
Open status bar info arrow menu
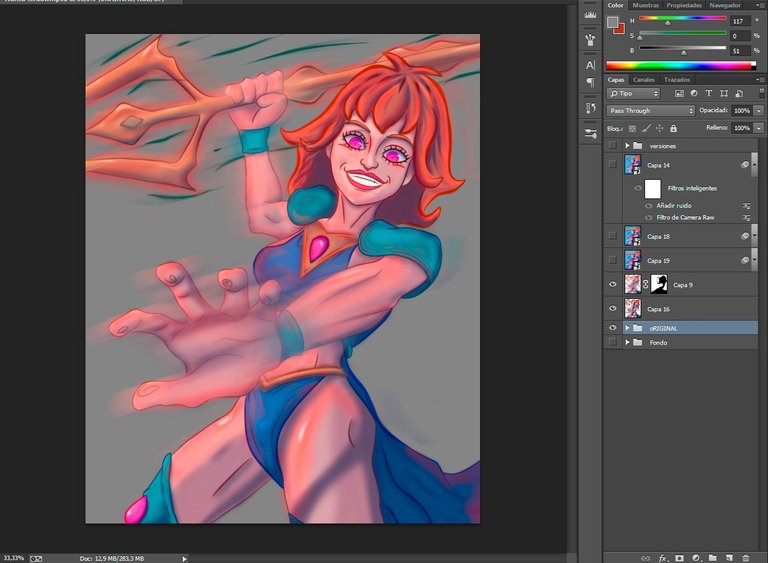[x=185, y=559]
